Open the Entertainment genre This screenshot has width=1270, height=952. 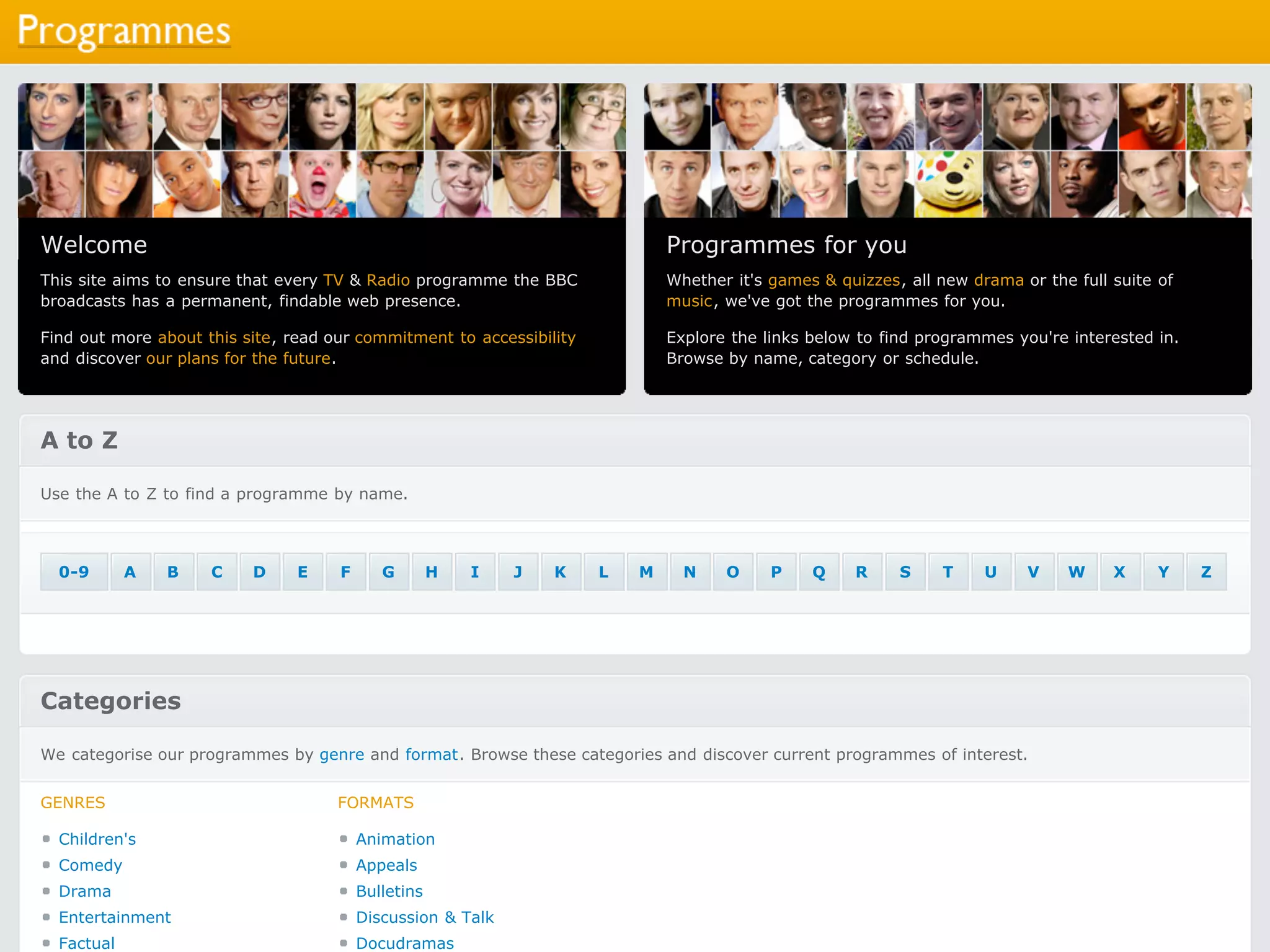pos(115,917)
